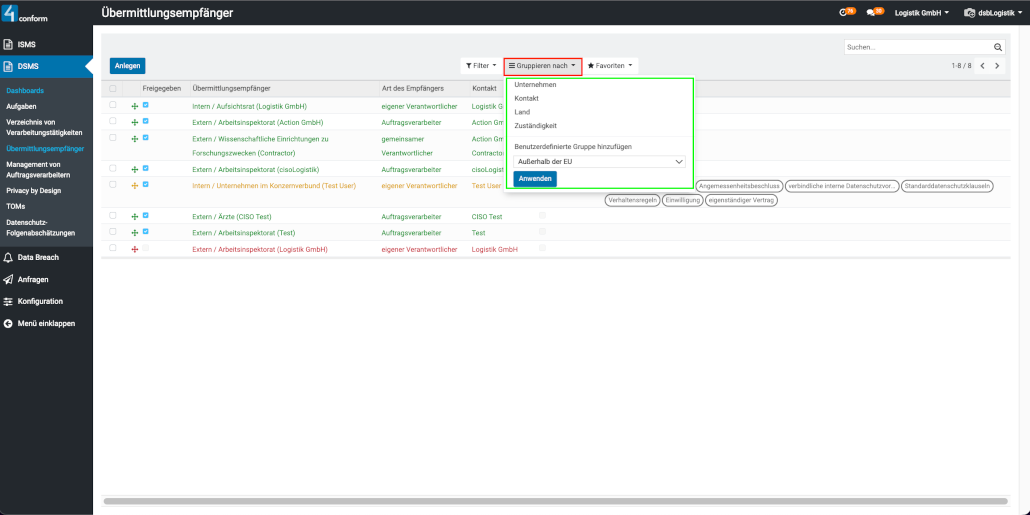Choose 'Land' in the grouping menu
The width and height of the screenshot is (1030, 515).
pyautogui.click(x=522, y=112)
